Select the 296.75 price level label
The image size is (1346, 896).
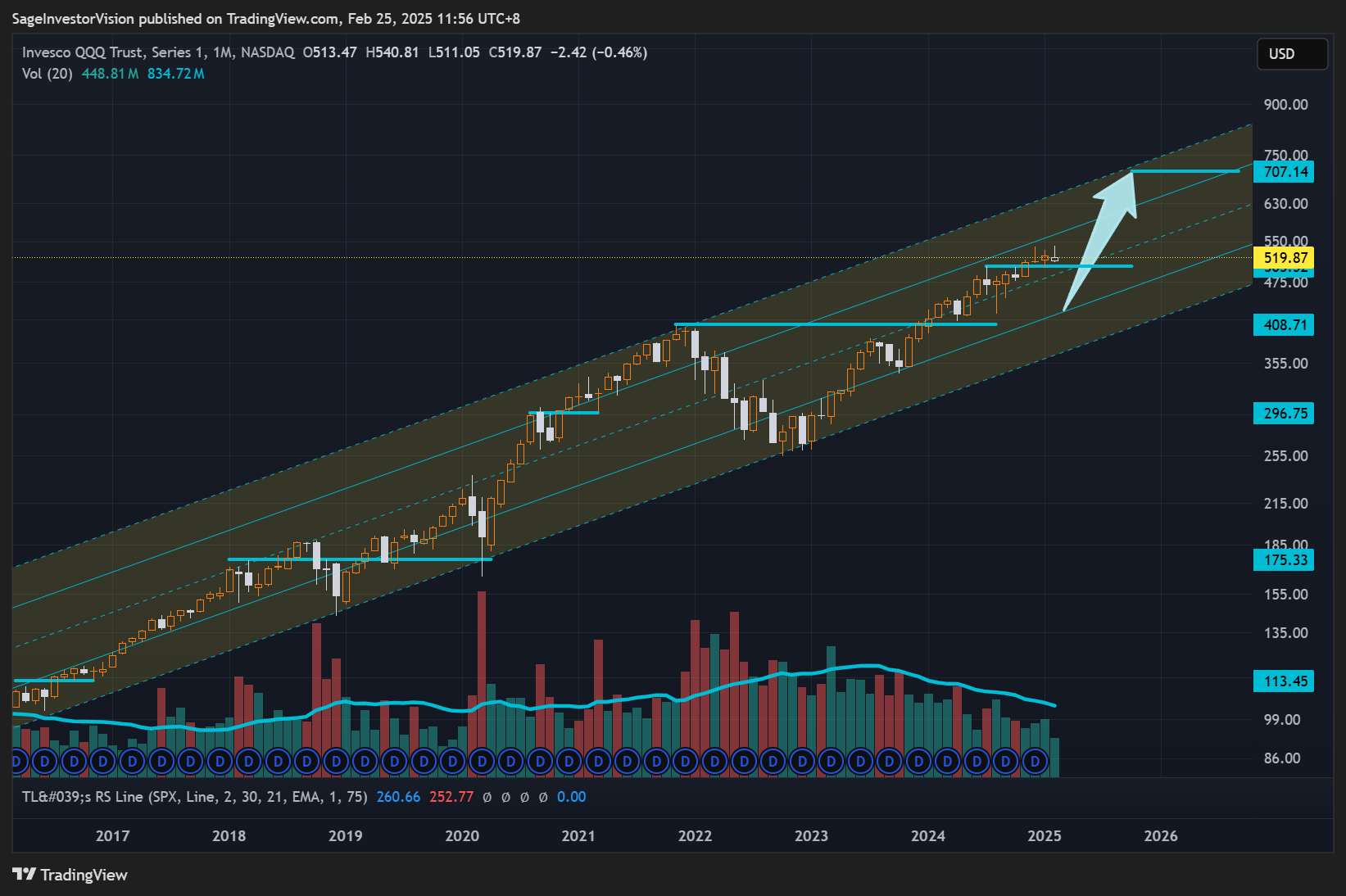1284,414
